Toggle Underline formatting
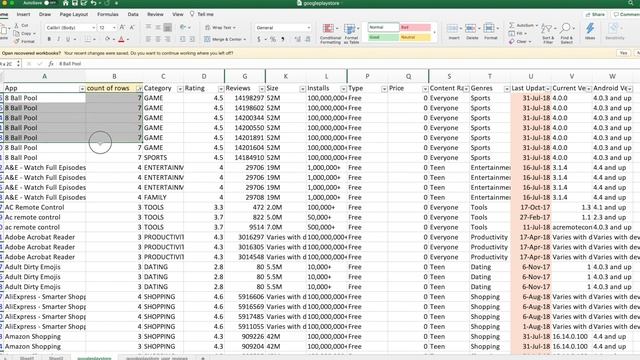 (x=68, y=39)
